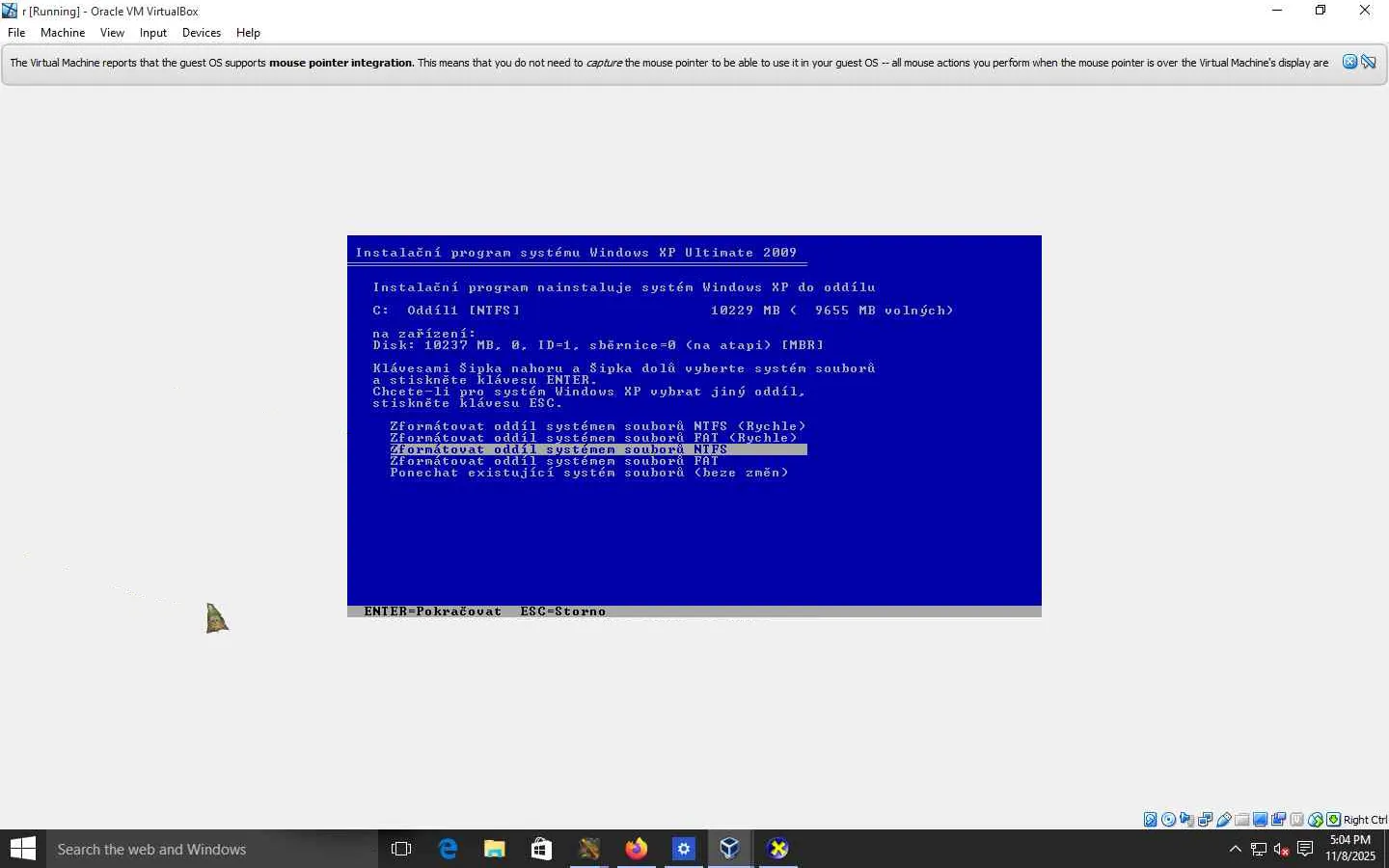Open File Explorer from the taskbar
This screenshot has height=868, width=1389.
pyautogui.click(x=495, y=849)
